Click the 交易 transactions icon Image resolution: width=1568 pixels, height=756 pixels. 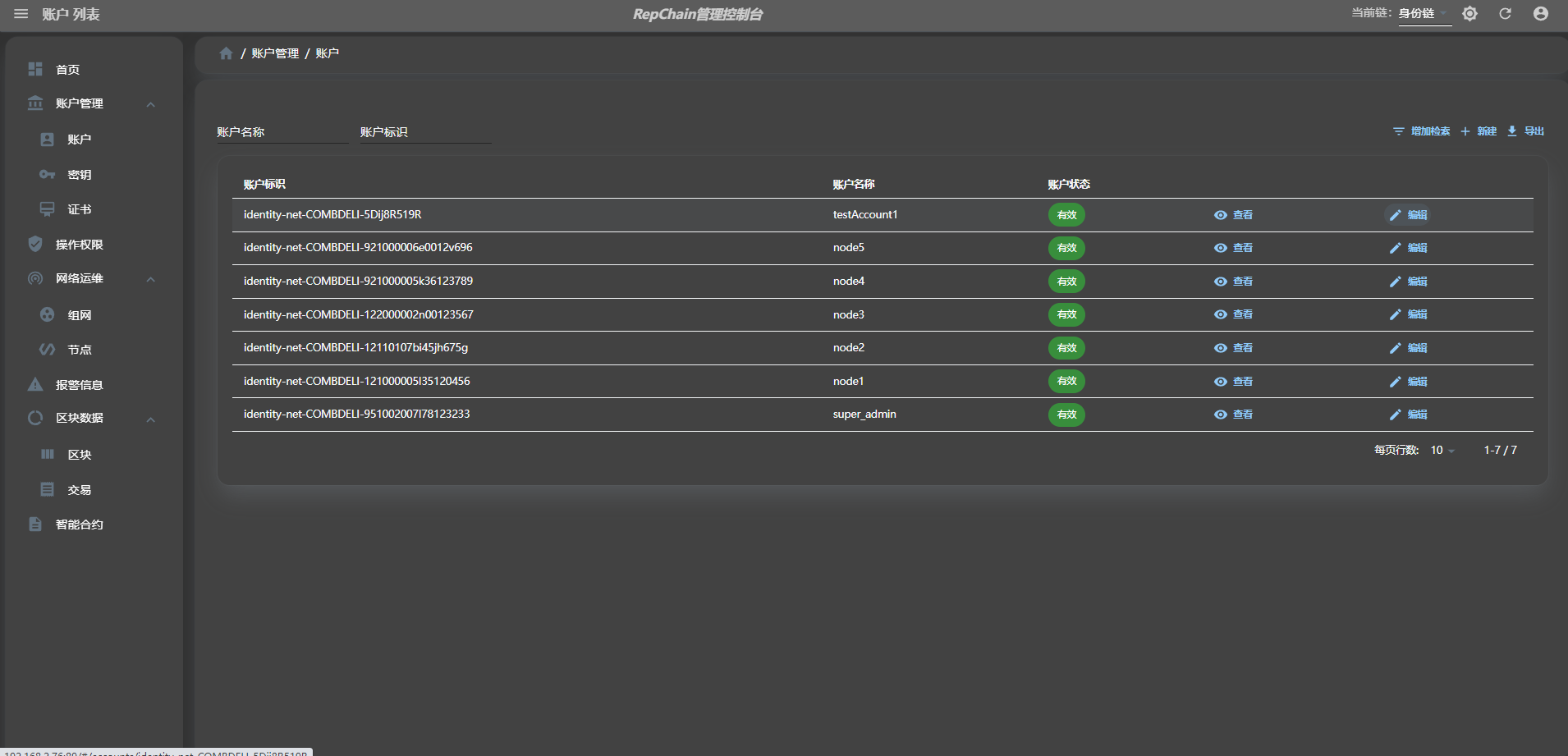click(48, 489)
